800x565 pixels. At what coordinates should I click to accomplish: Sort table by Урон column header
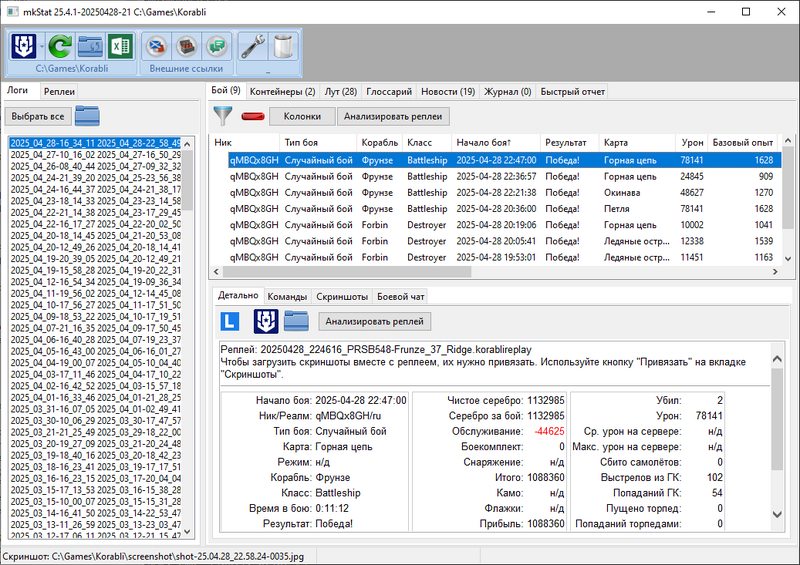(x=691, y=142)
